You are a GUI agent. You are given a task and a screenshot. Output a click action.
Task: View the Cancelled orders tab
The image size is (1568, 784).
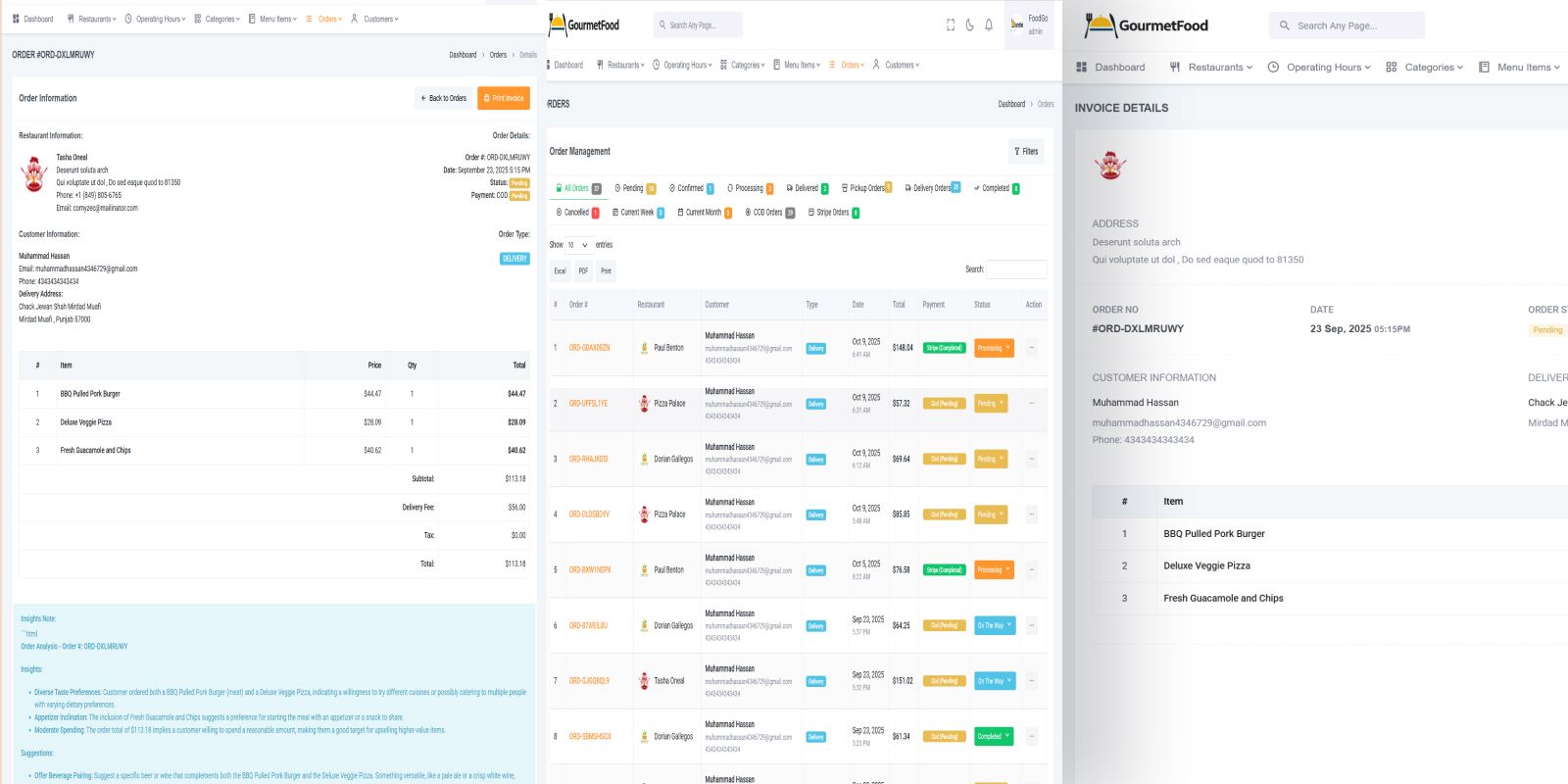[577, 213]
